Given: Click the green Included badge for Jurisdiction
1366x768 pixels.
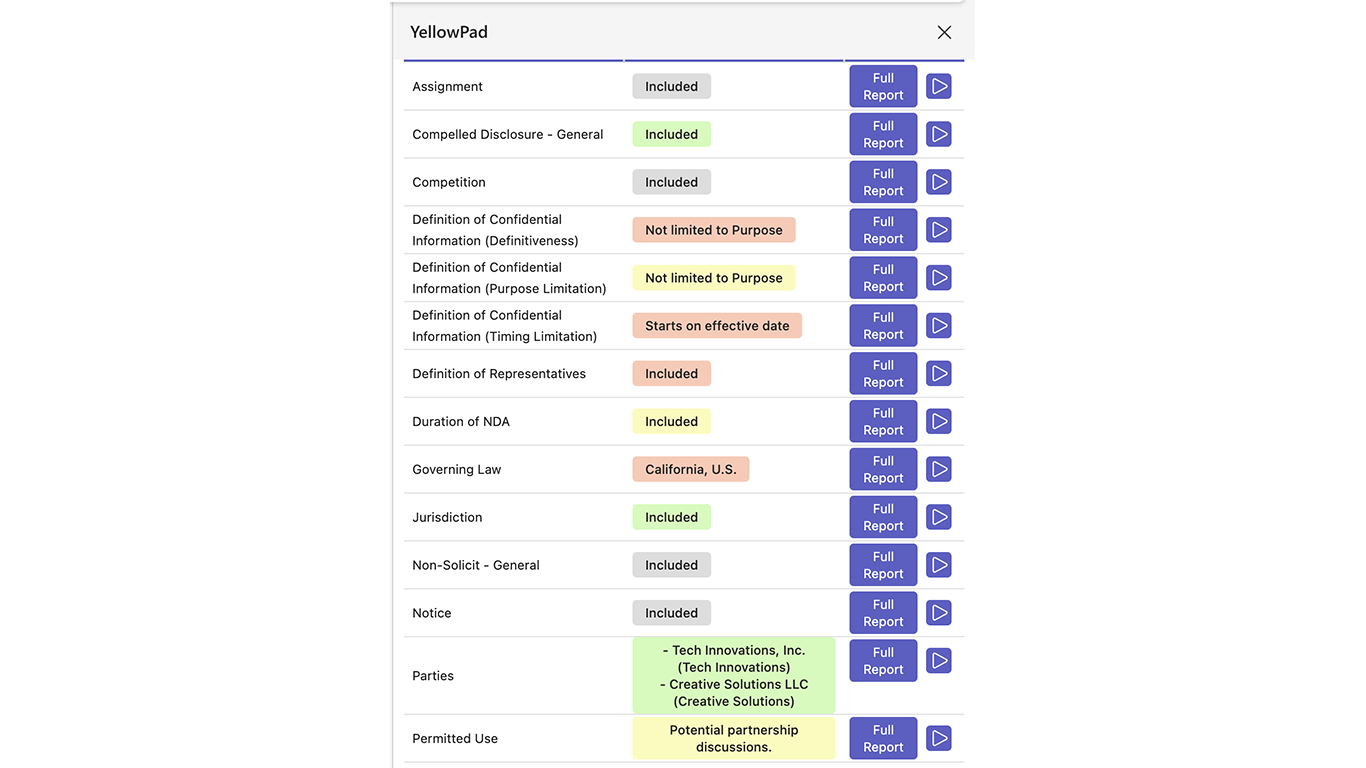Looking at the screenshot, I should (x=671, y=517).
